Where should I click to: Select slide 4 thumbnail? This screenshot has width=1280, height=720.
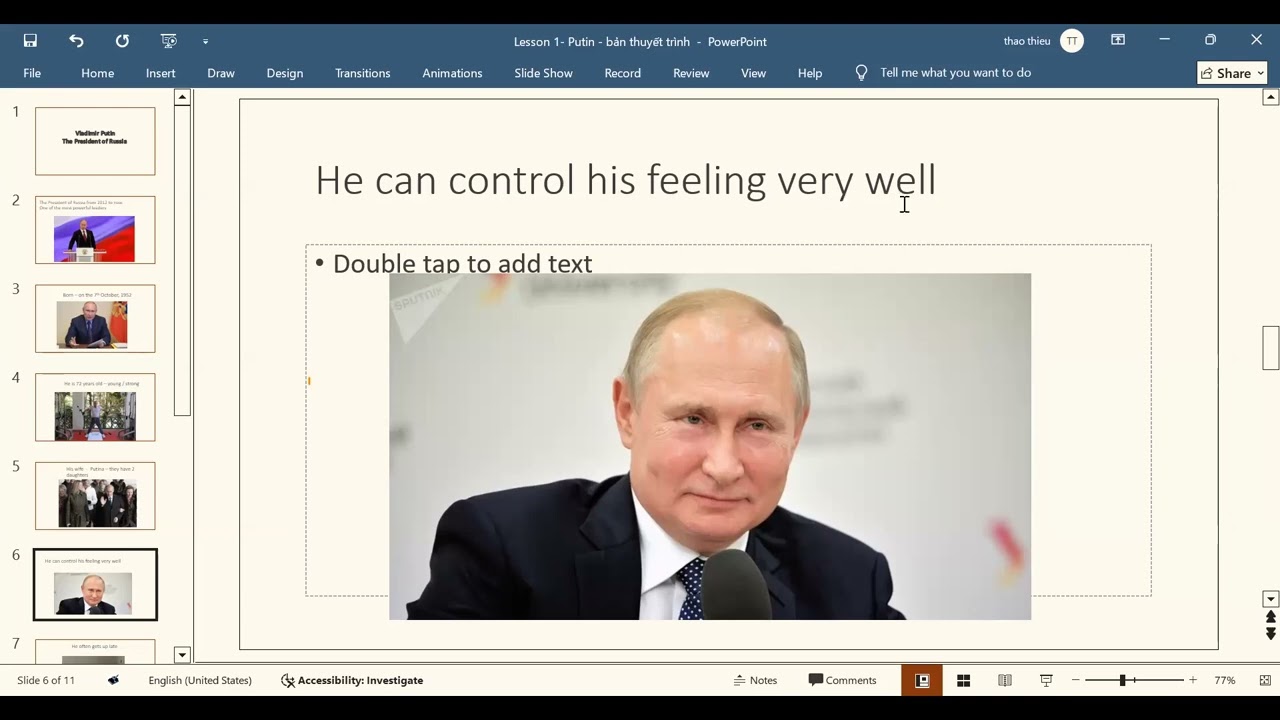pyautogui.click(x=95, y=407)
